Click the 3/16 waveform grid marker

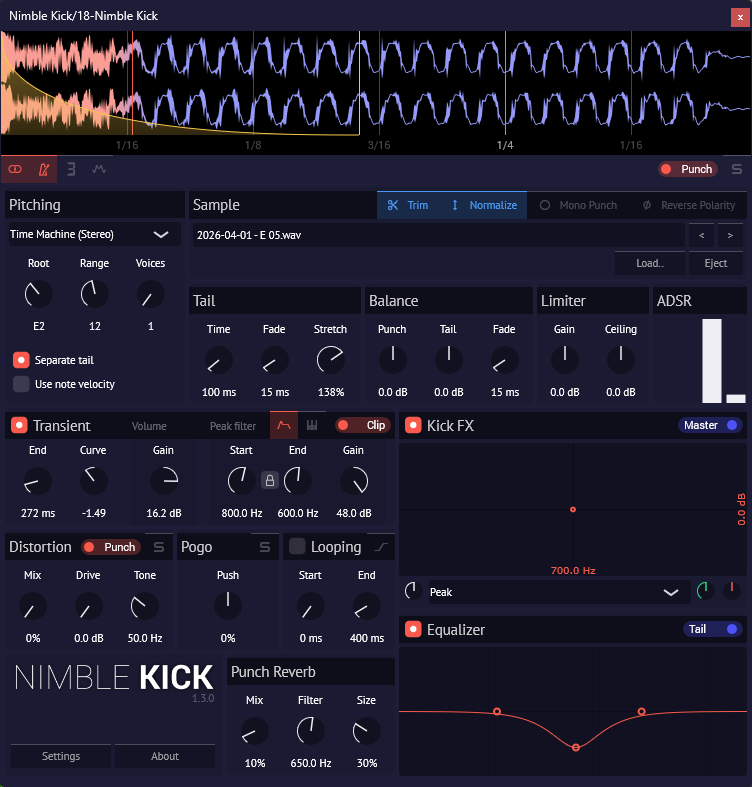379,146
